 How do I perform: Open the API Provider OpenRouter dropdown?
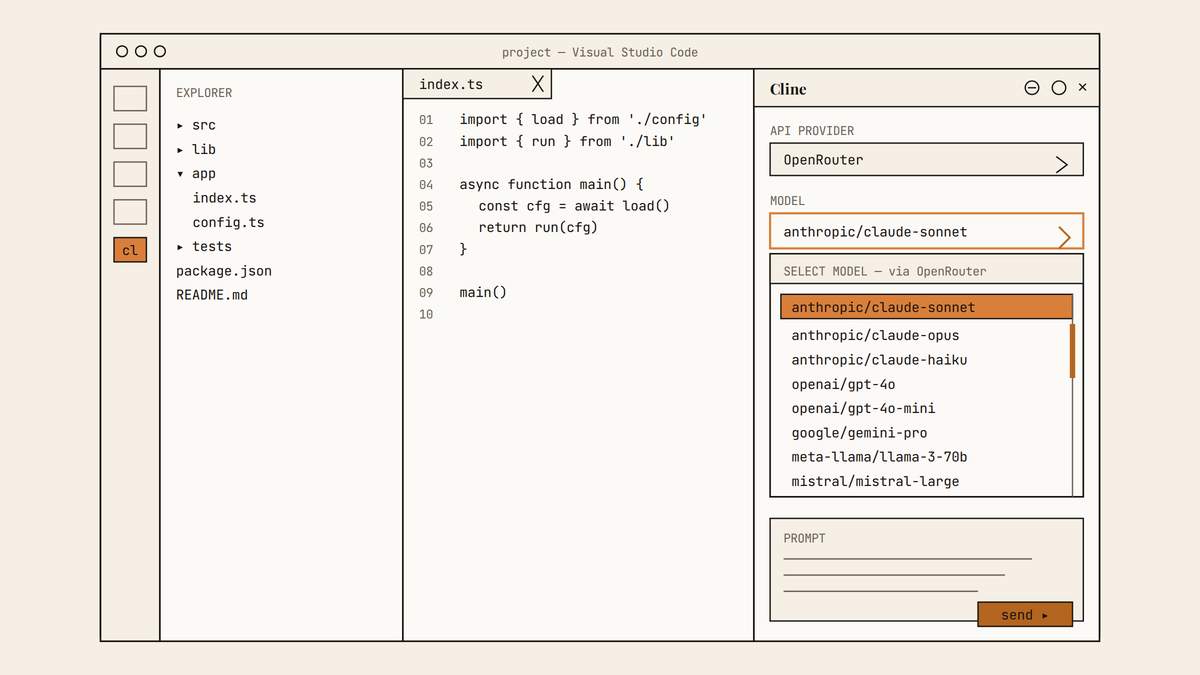pos(926,160)
